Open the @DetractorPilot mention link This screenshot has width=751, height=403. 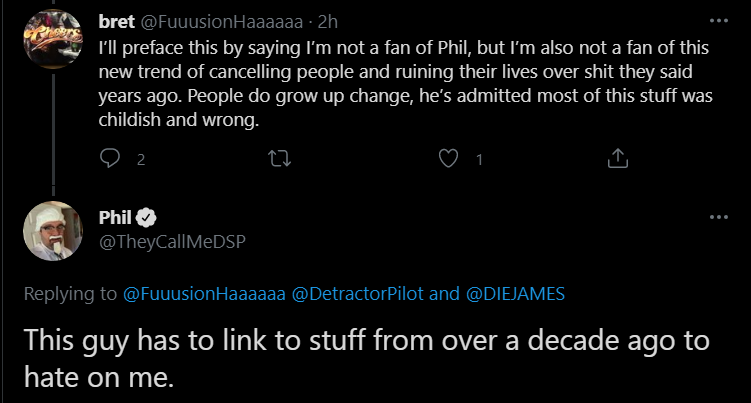357,294
